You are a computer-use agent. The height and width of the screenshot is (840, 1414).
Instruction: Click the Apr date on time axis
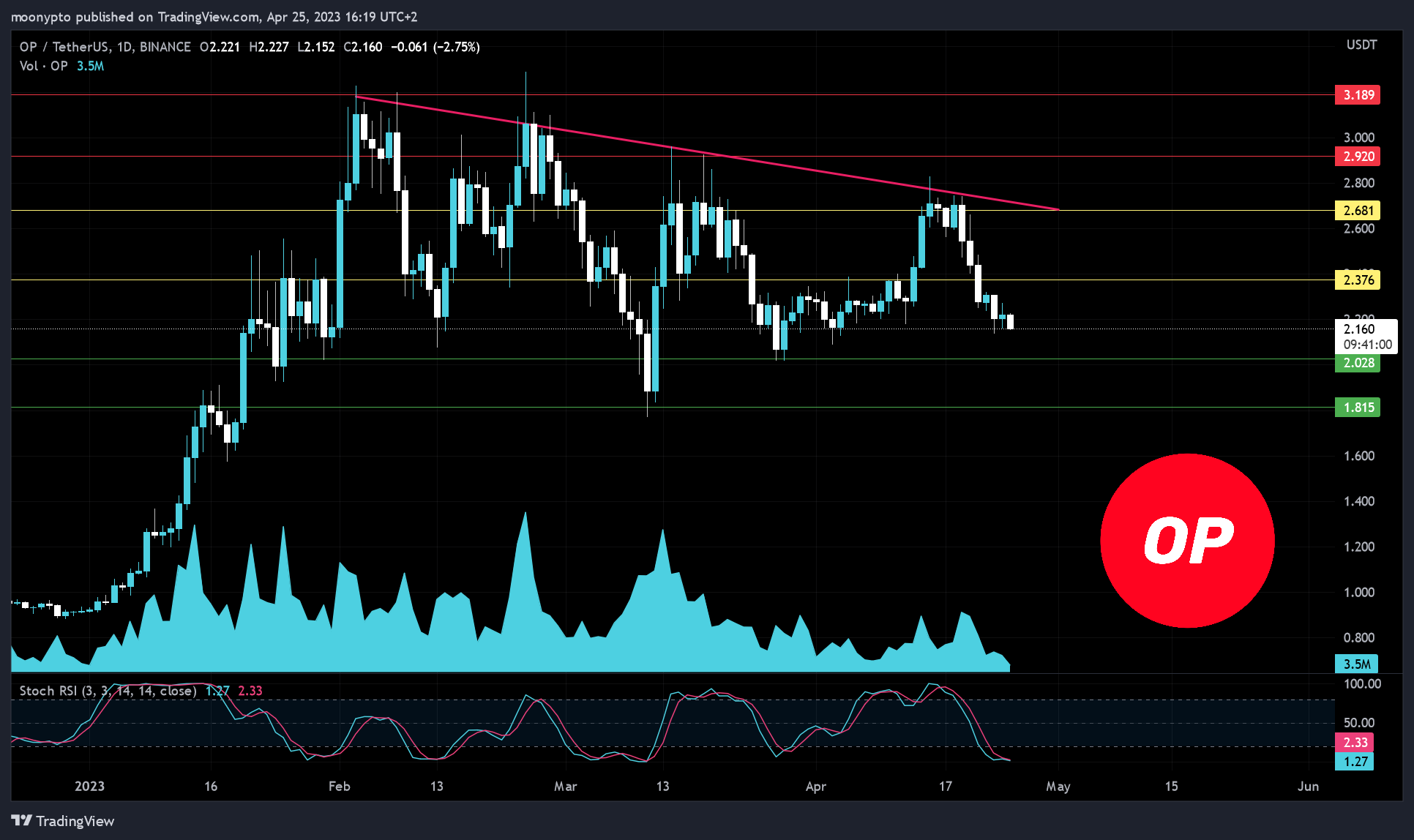(816, 787)
